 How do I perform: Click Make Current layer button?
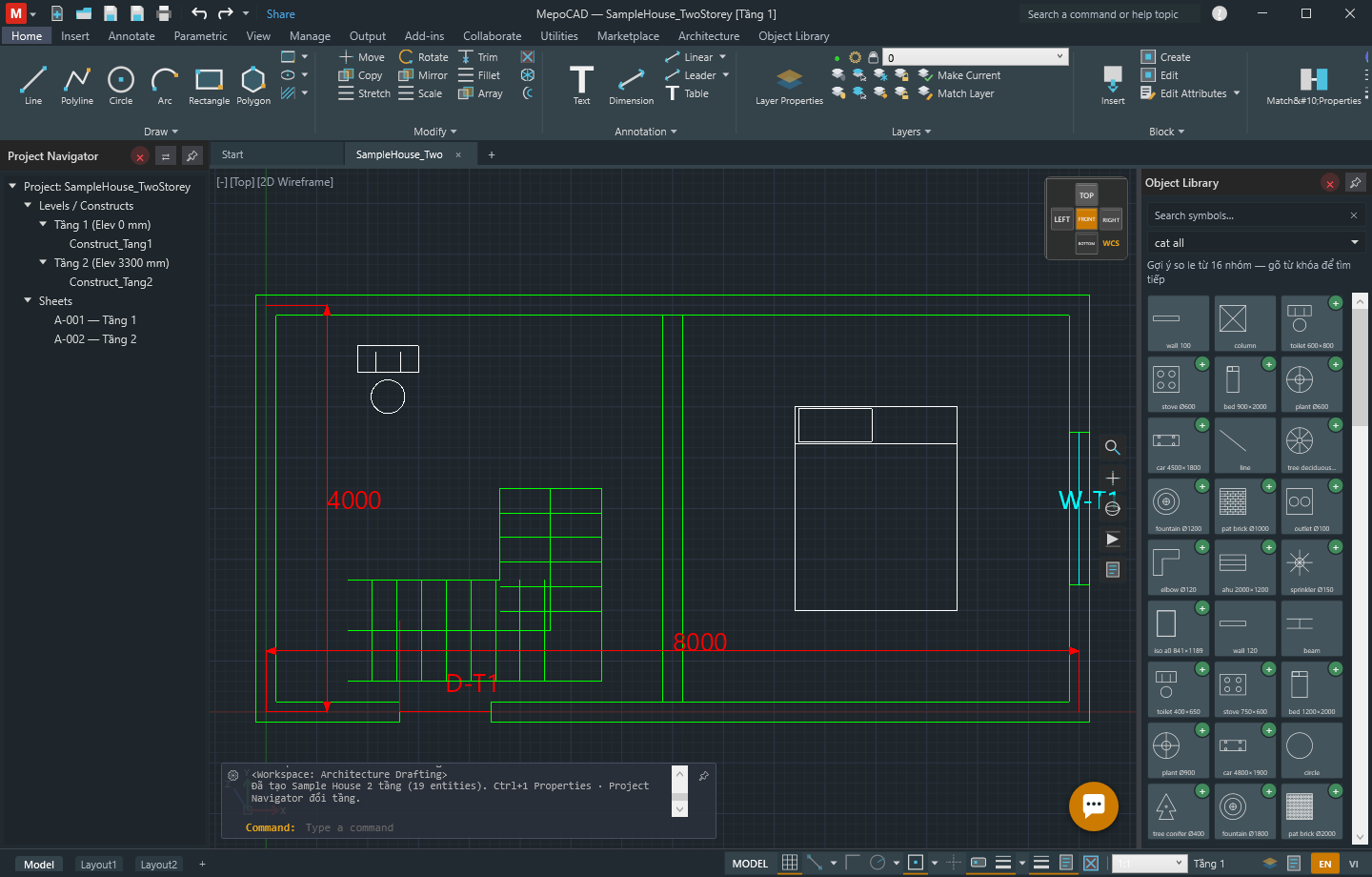[x=959, y=75]
